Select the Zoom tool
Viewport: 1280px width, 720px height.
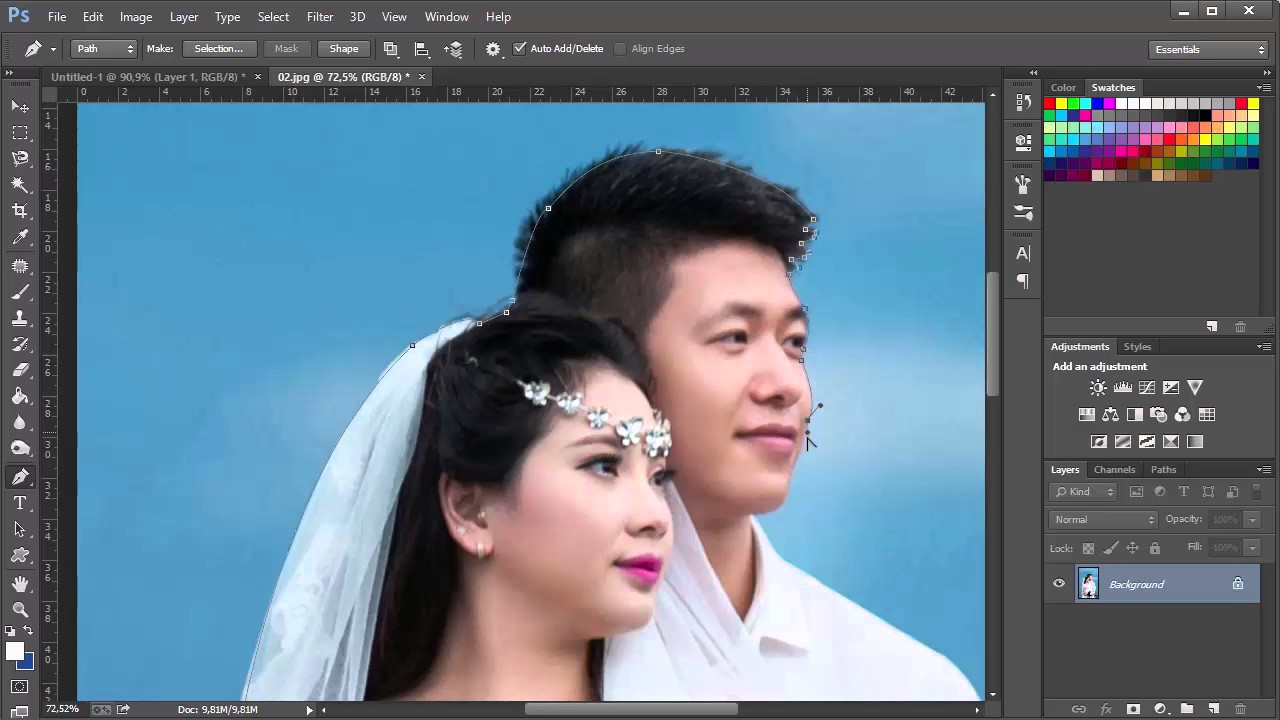tap(20, 609)
